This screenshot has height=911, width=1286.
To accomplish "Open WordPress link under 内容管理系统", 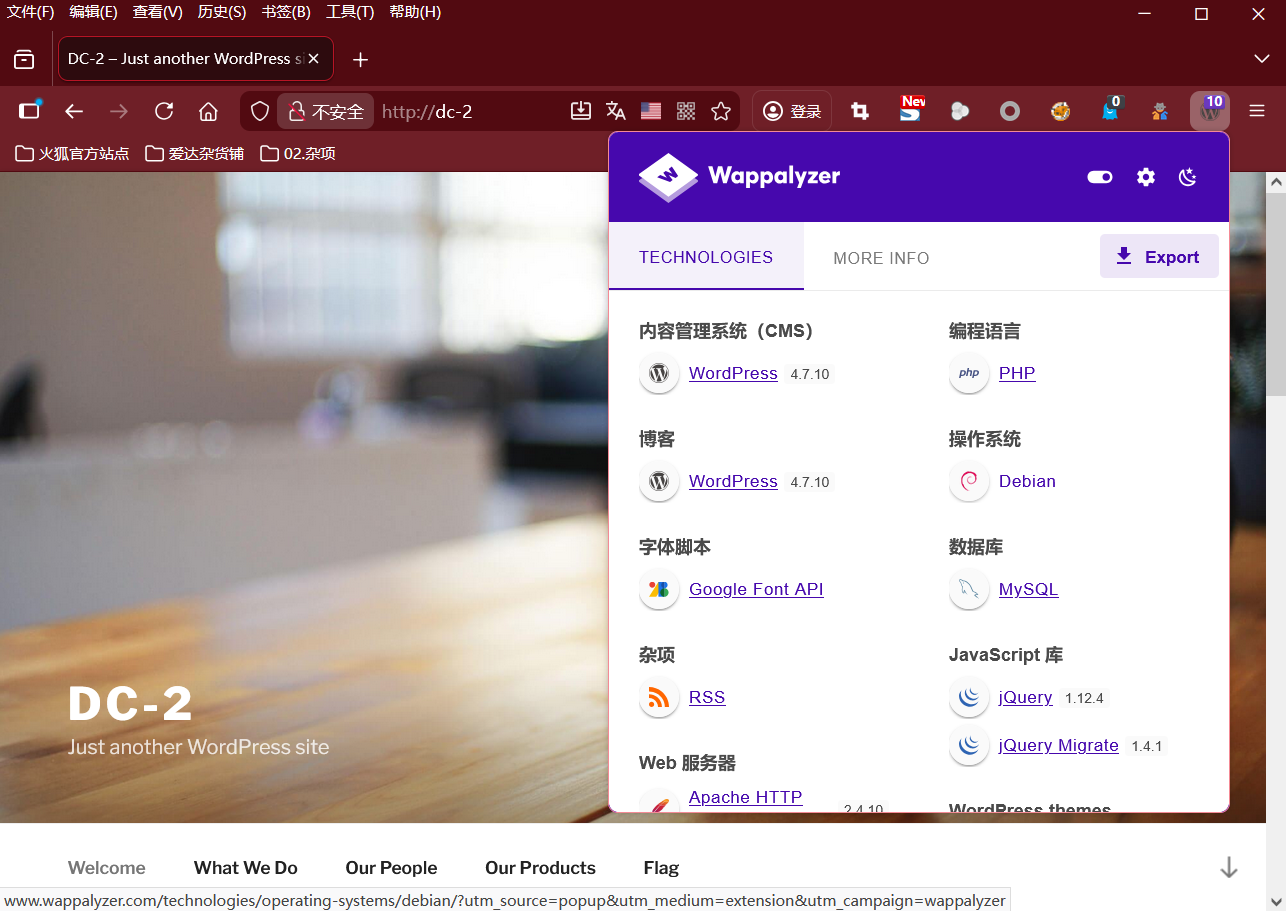I will pyautogui.click(x=733, y=373).
